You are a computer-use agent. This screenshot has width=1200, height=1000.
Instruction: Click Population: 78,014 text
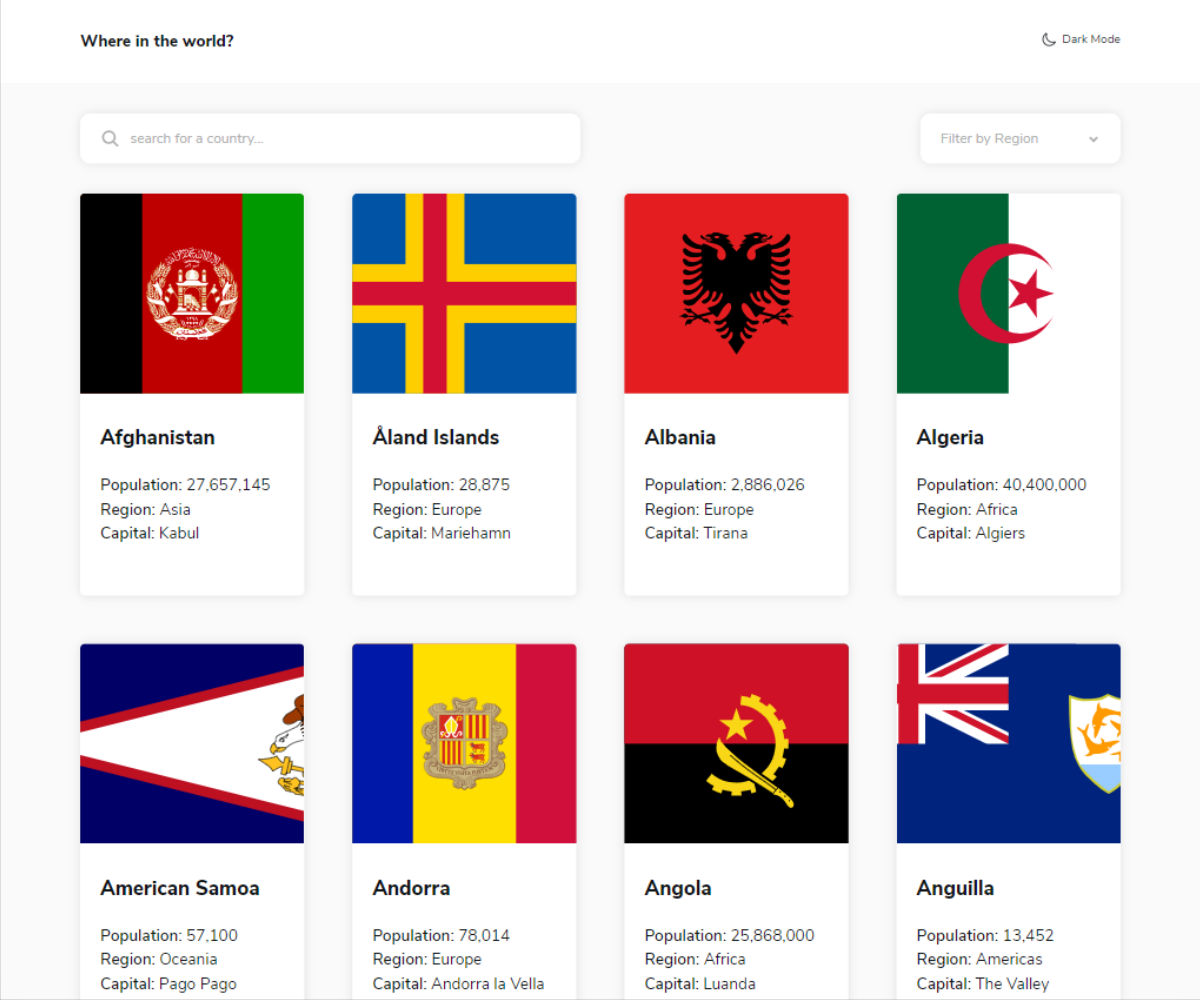click(441, 936)
